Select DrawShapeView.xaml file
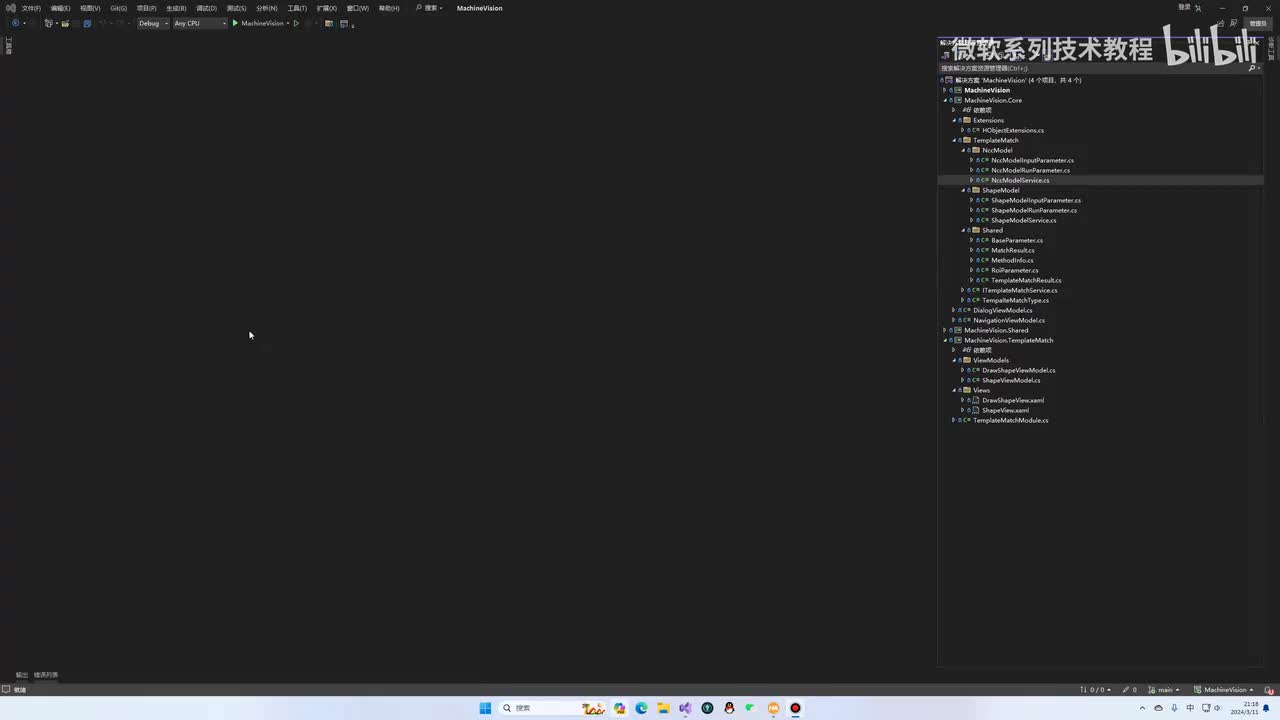The height and width of the screenshot is (720, 1280). point(1012,400)
